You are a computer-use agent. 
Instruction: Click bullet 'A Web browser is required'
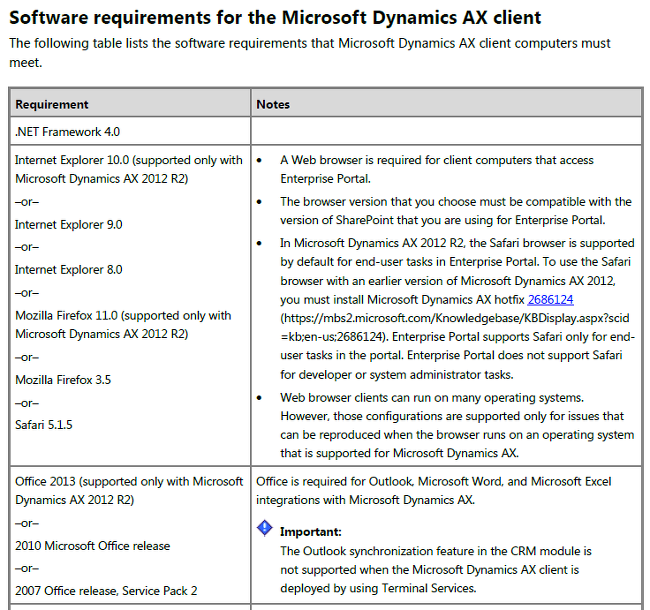pos(437,169)
